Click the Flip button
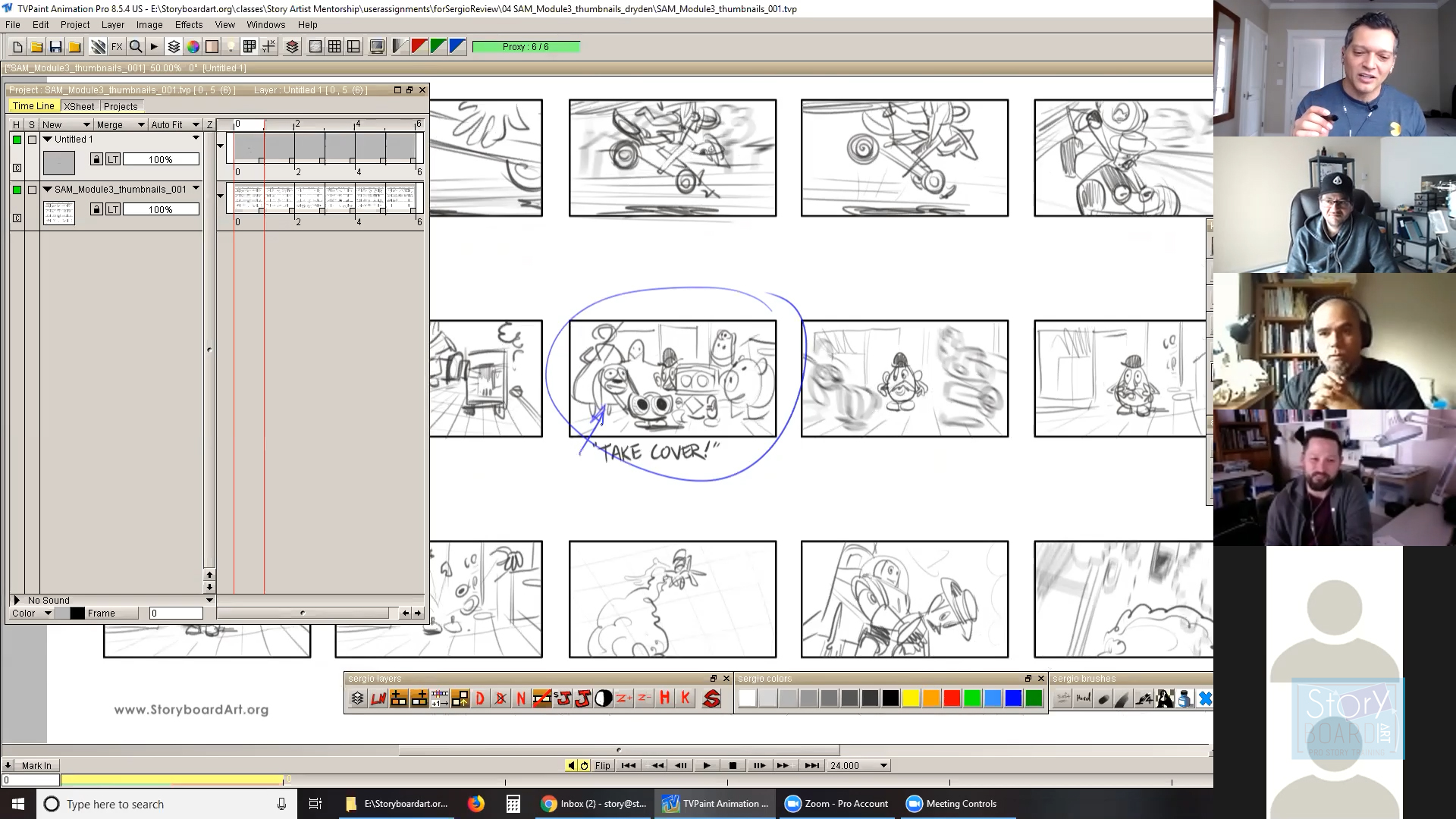This screenshot has height=819, width=1456. (x=603, y=766)
